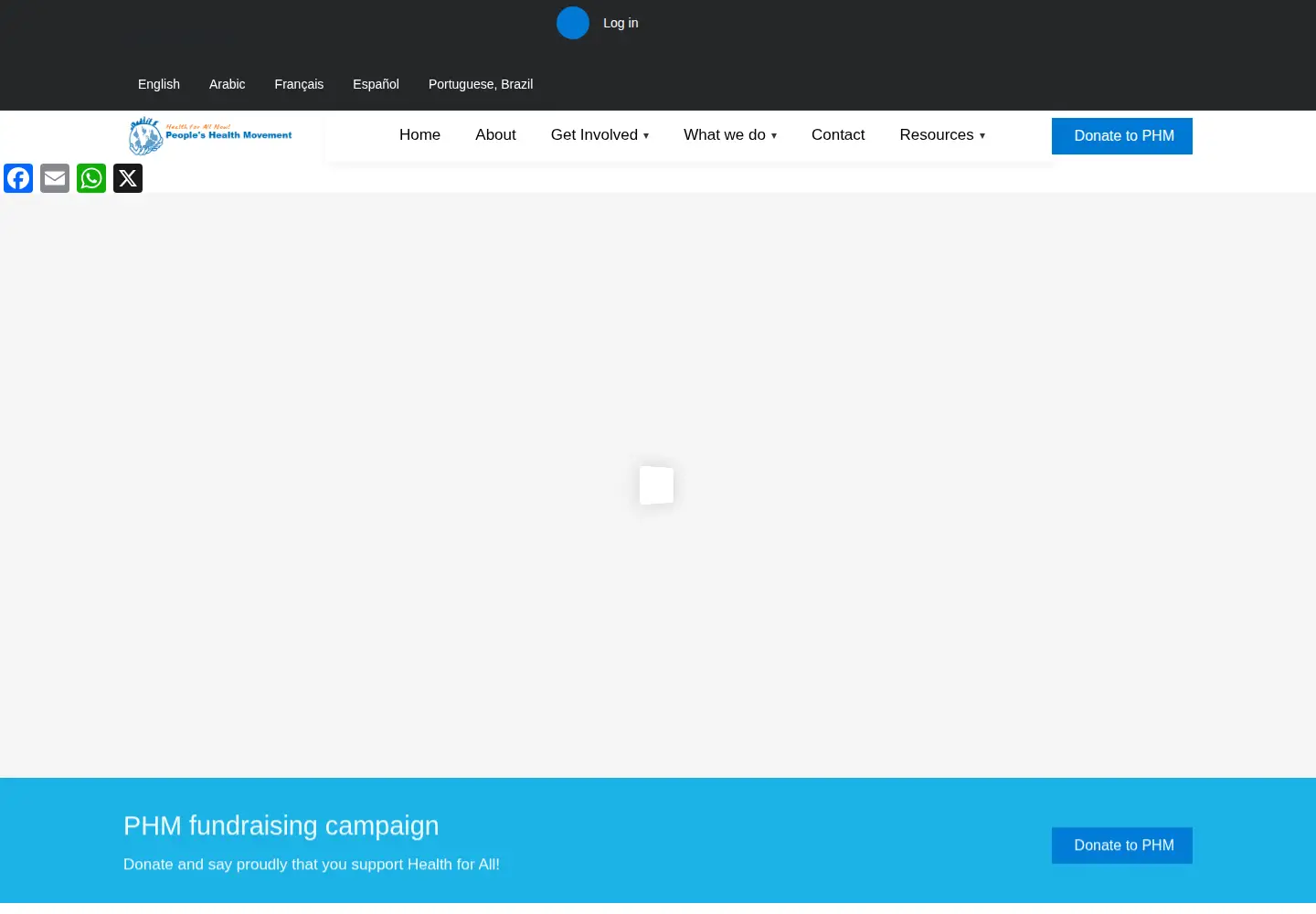Click the white loading placeholder tile
The height and width of the screenshot is (914, 1316).
click(656, 485)
